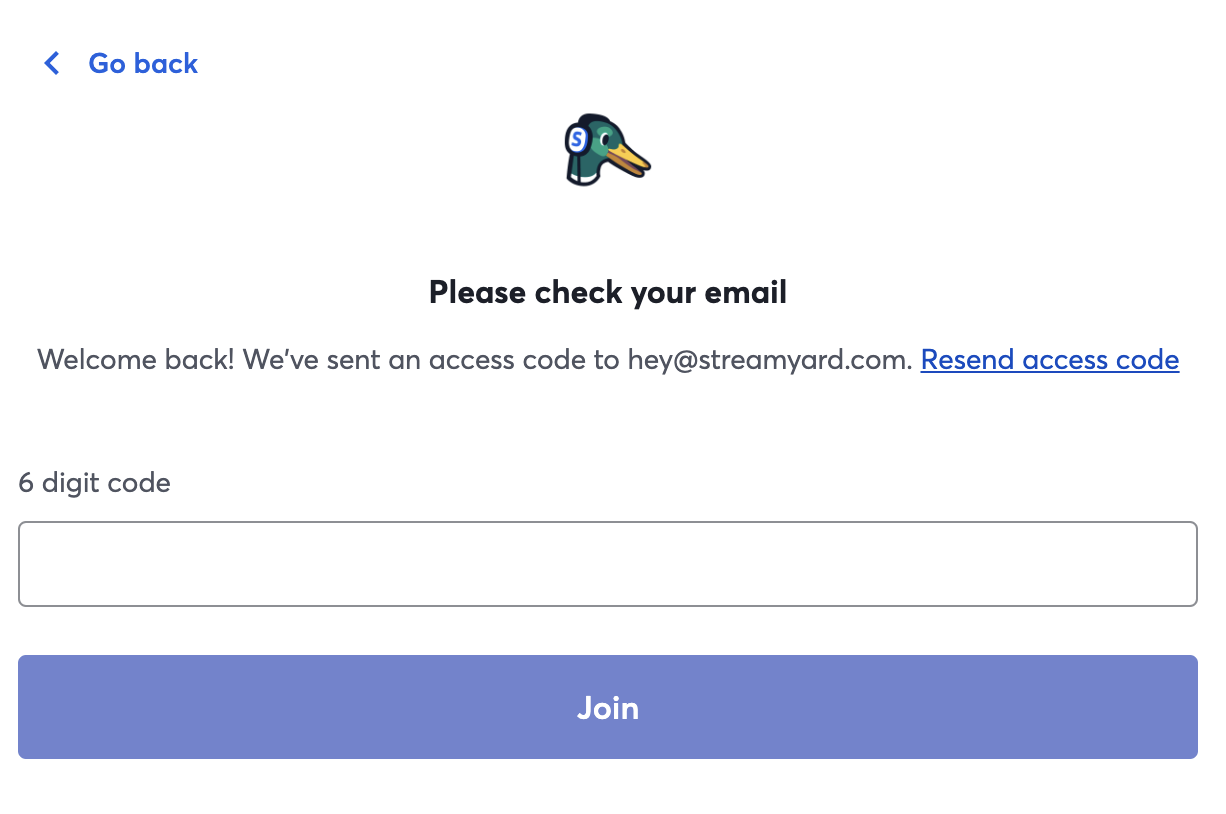Click the hey@streamyard.com email address
This screenshot has width=1226, height=814.
point(770,359)
